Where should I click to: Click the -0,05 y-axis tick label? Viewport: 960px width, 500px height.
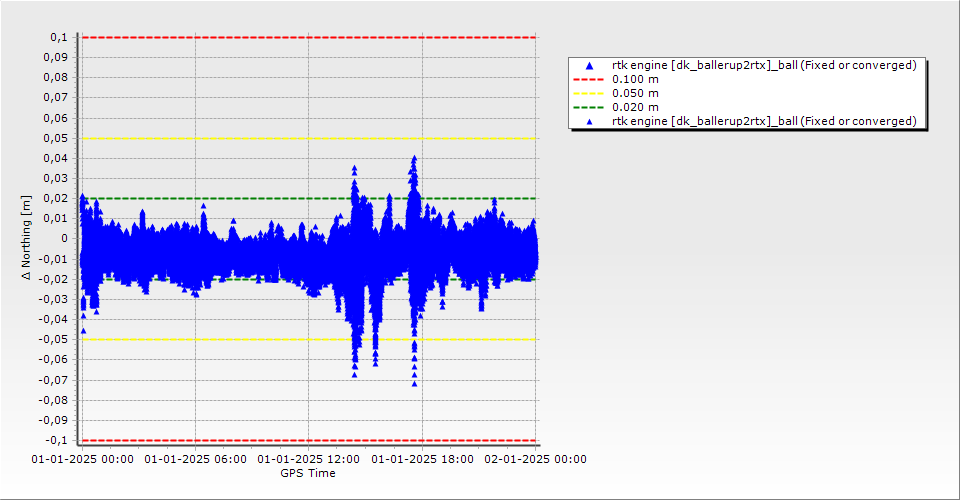click(54, 340)
